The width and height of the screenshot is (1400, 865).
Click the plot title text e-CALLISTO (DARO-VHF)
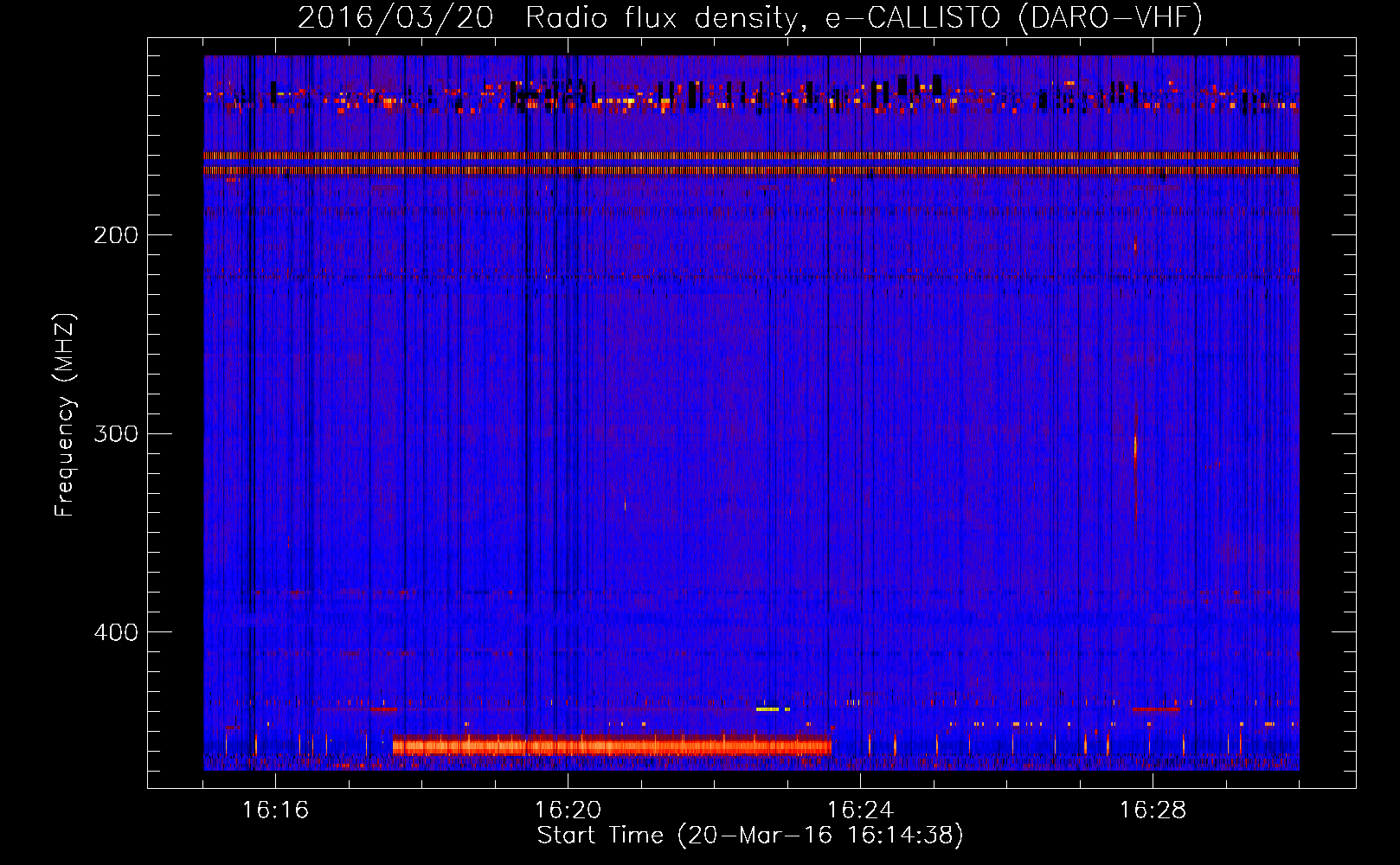click(x=1013, y=17)
